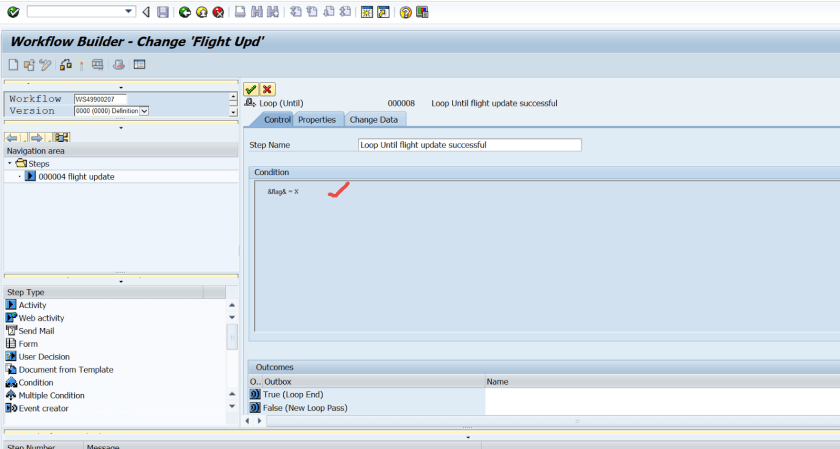Select the True (Loop End) outcome row
Image resolution: width=840 pixels, height=449 pixels.
coord(292,395)
